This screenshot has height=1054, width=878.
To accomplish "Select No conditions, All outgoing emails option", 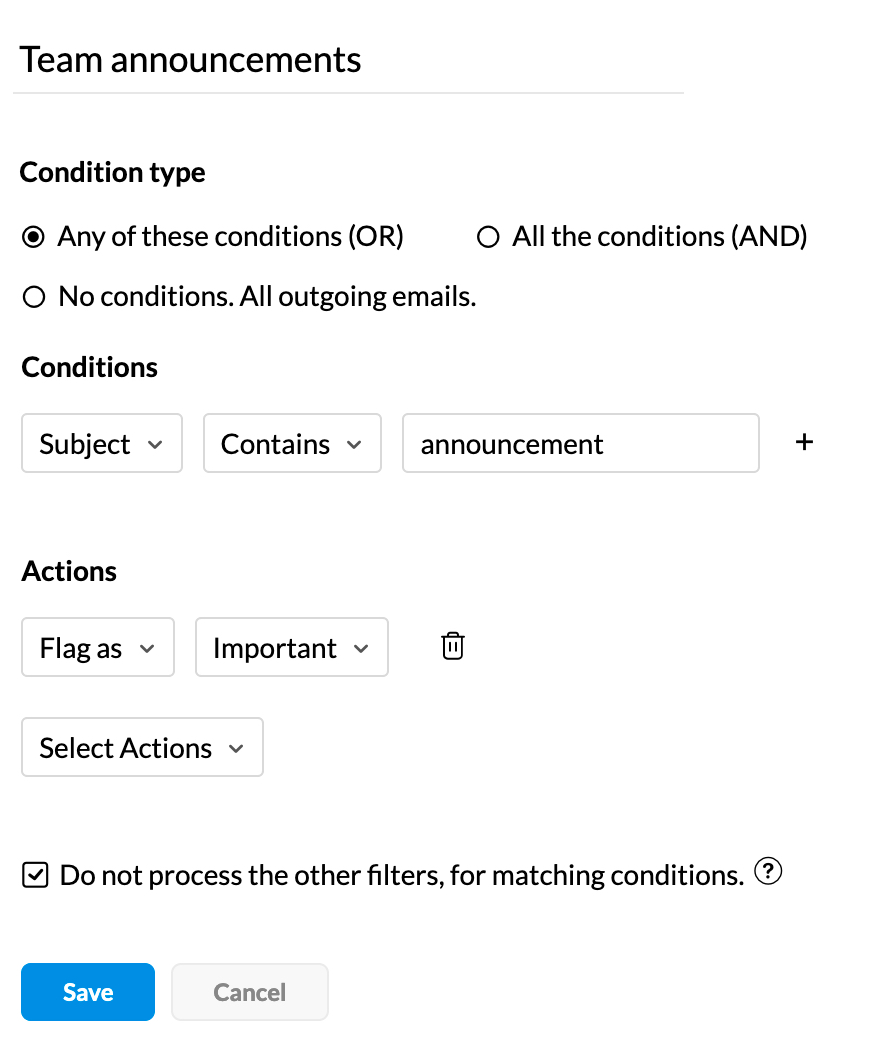I will 34,296.
